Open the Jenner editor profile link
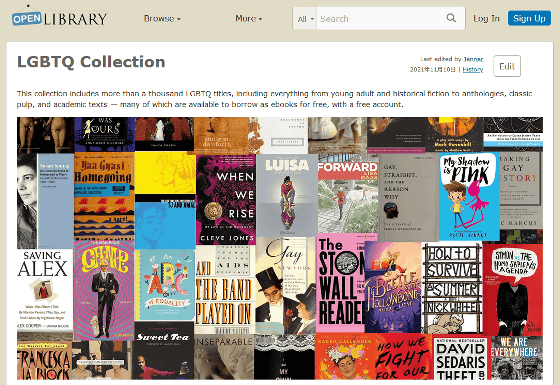This screenshot has height=385, width=560. pyautogui.click(x=474, y=59)
